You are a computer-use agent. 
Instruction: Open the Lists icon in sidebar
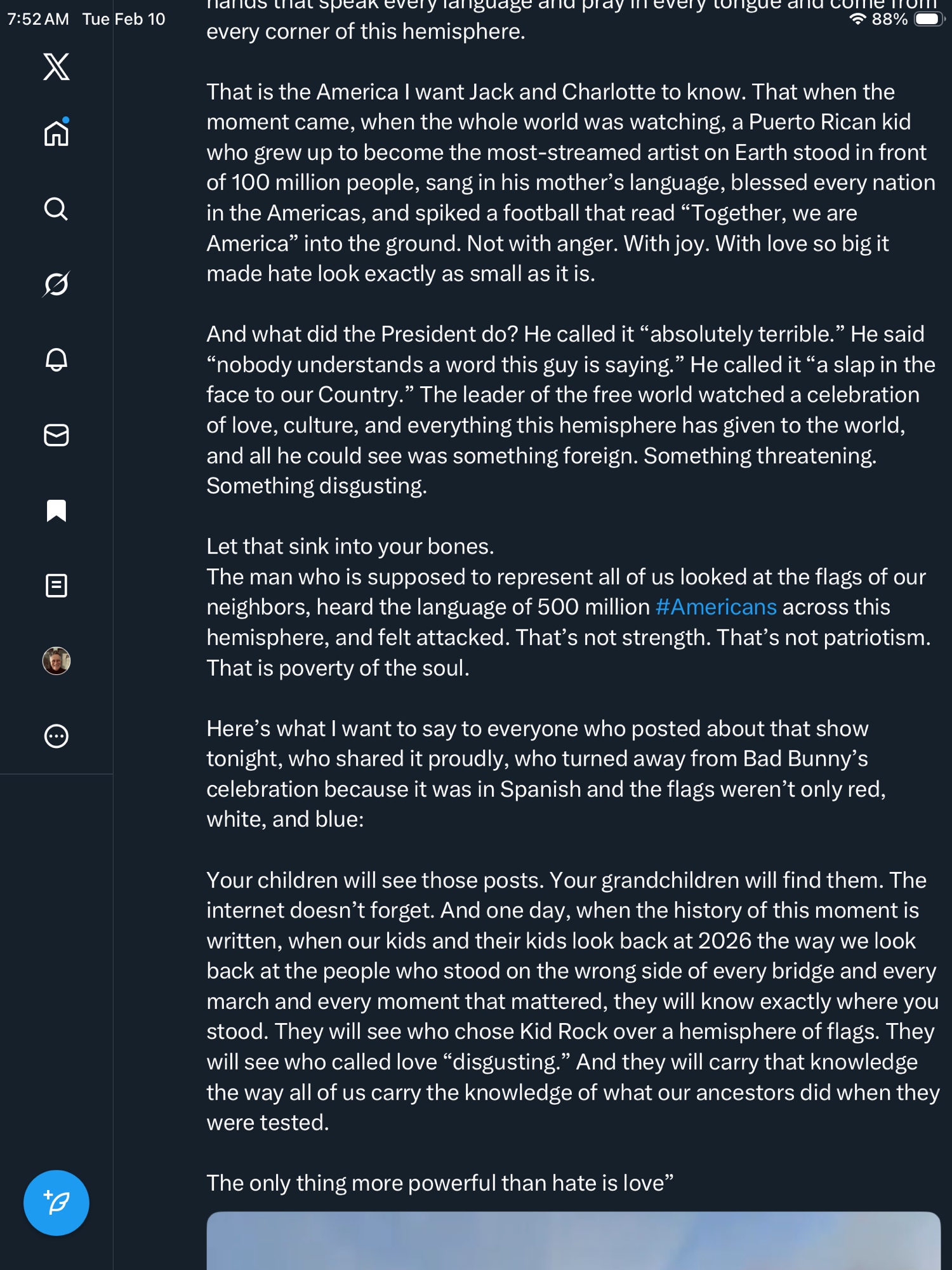tap(56, 585)
